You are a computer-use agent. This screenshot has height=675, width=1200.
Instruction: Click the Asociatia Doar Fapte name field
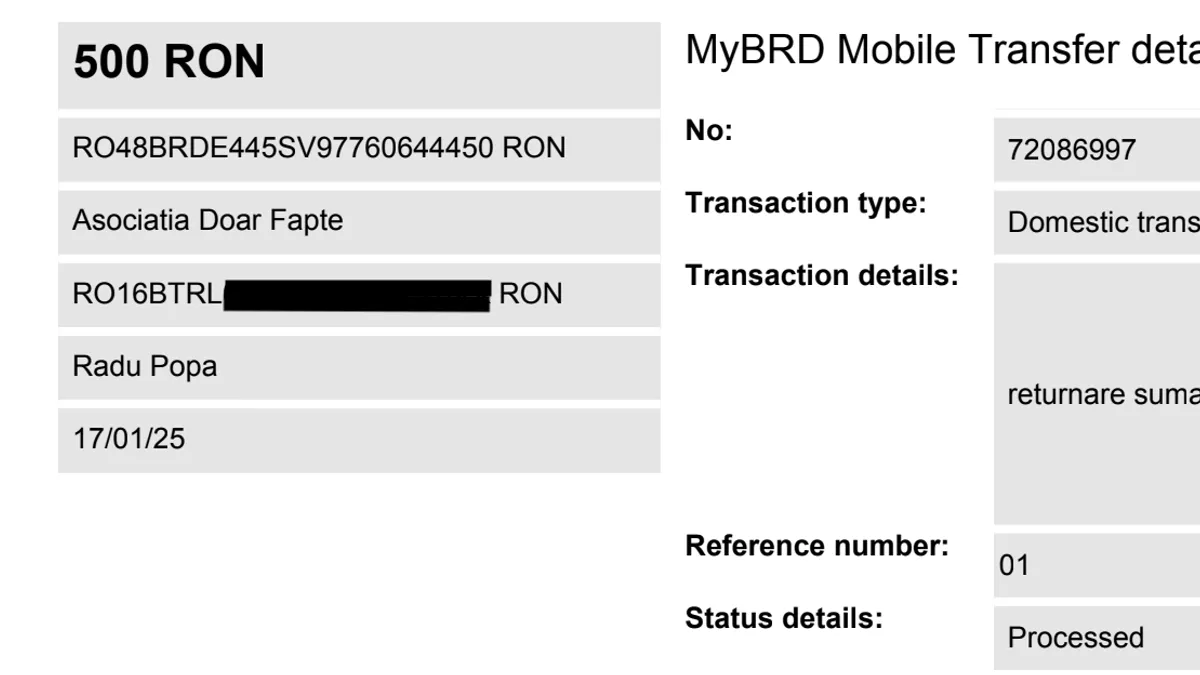tap(207, 220)
